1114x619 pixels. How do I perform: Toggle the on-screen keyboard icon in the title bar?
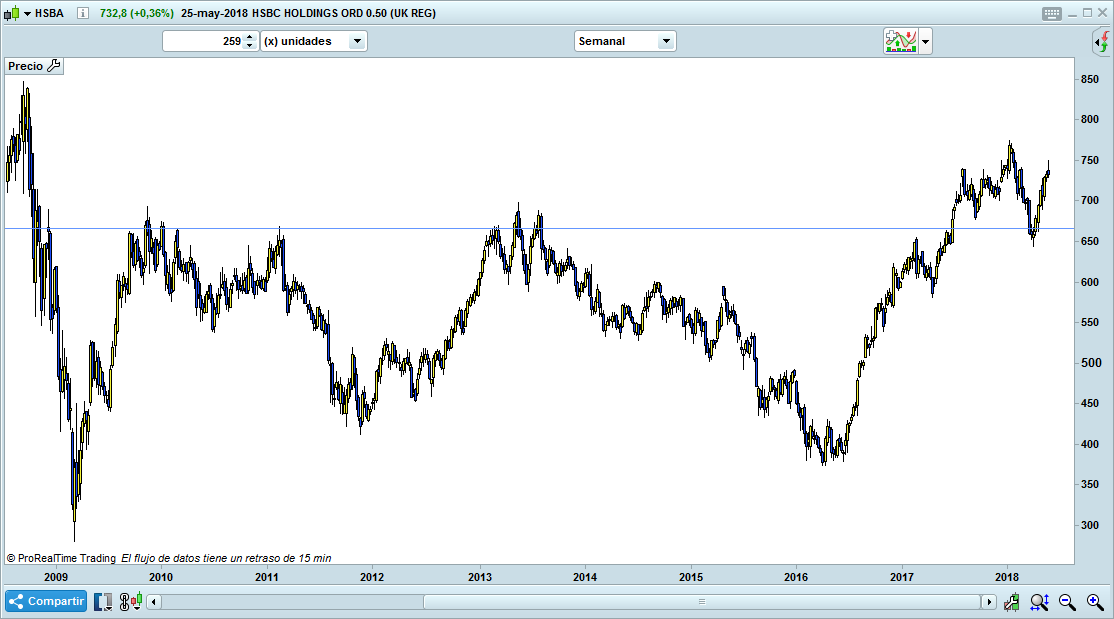click(1051, 13)
